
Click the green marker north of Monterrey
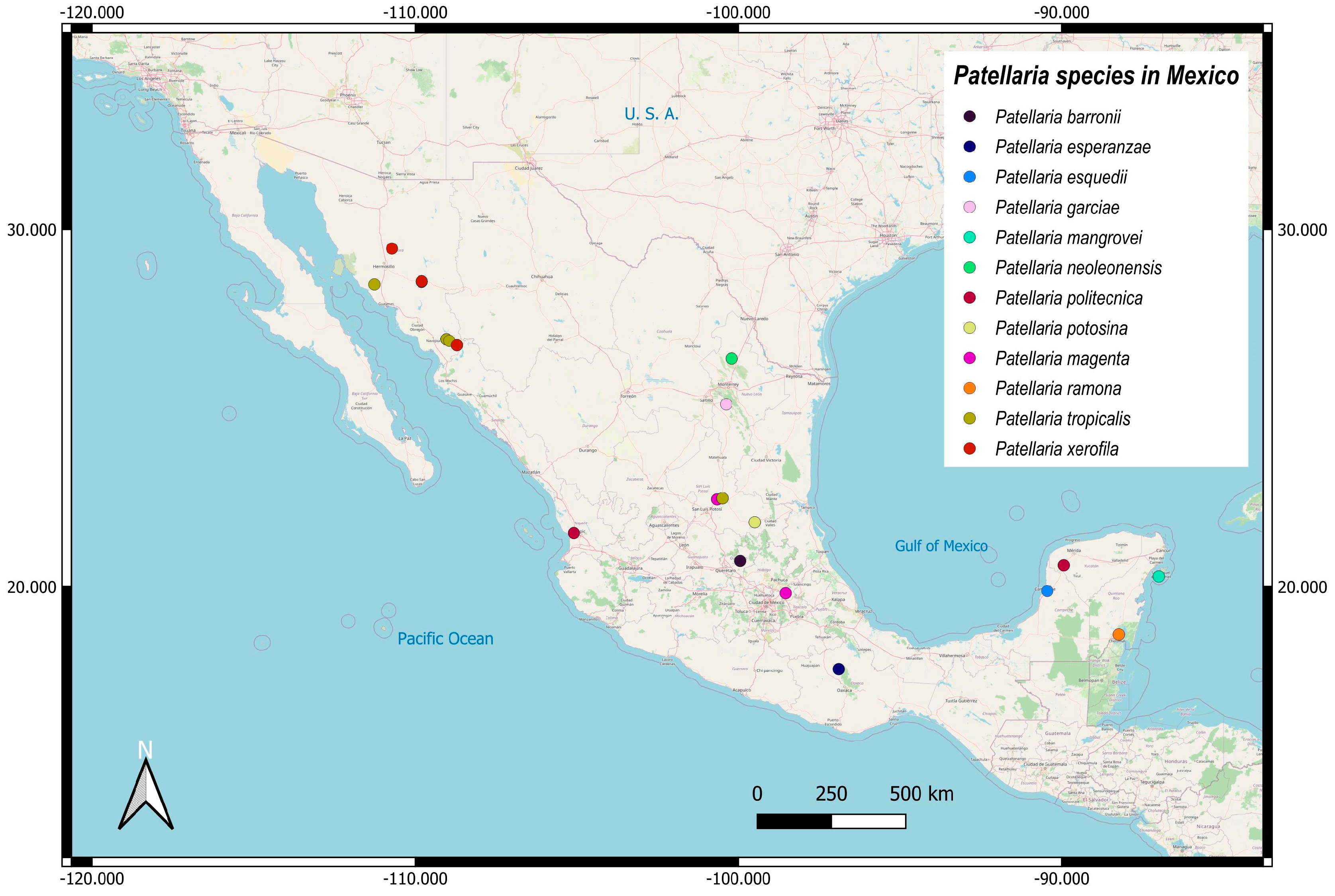click(x=731, y=358)
